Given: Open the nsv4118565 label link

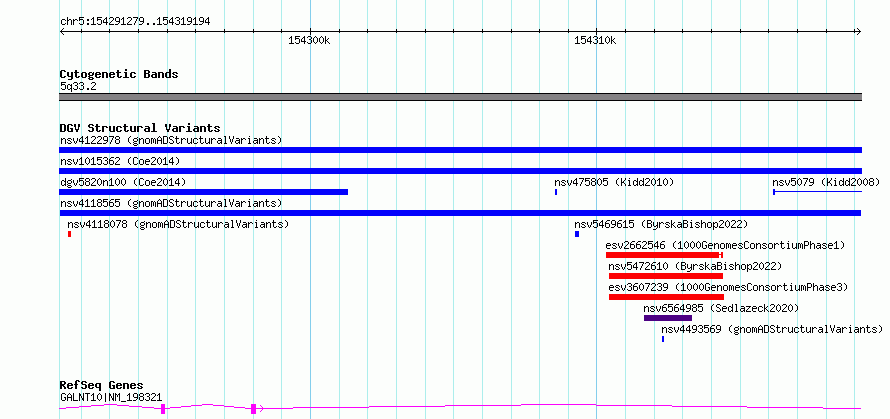Looking at the screenshot, I should coord(171,203).
